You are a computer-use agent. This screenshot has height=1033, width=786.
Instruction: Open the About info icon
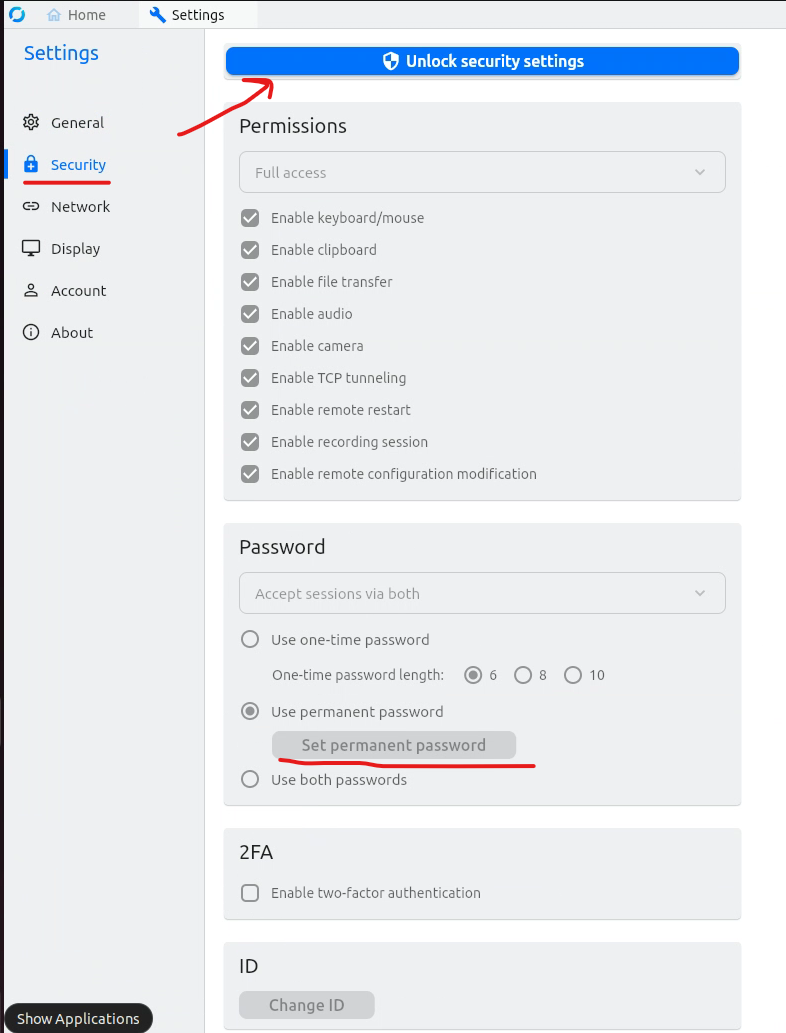30,332
